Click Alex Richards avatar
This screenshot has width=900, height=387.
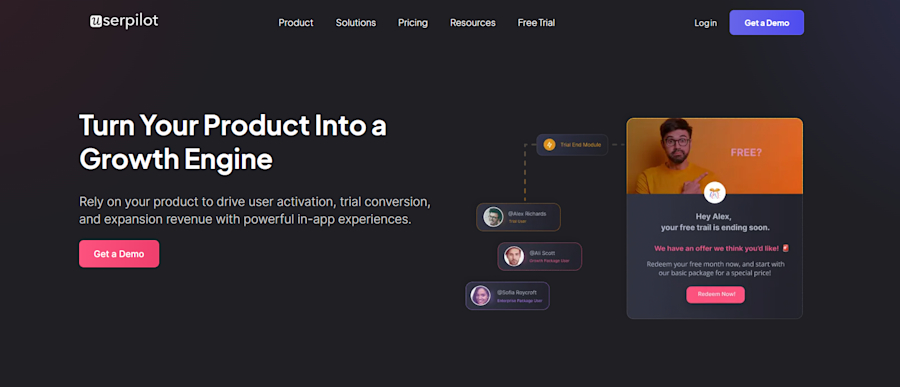click(x=493, y=217)
